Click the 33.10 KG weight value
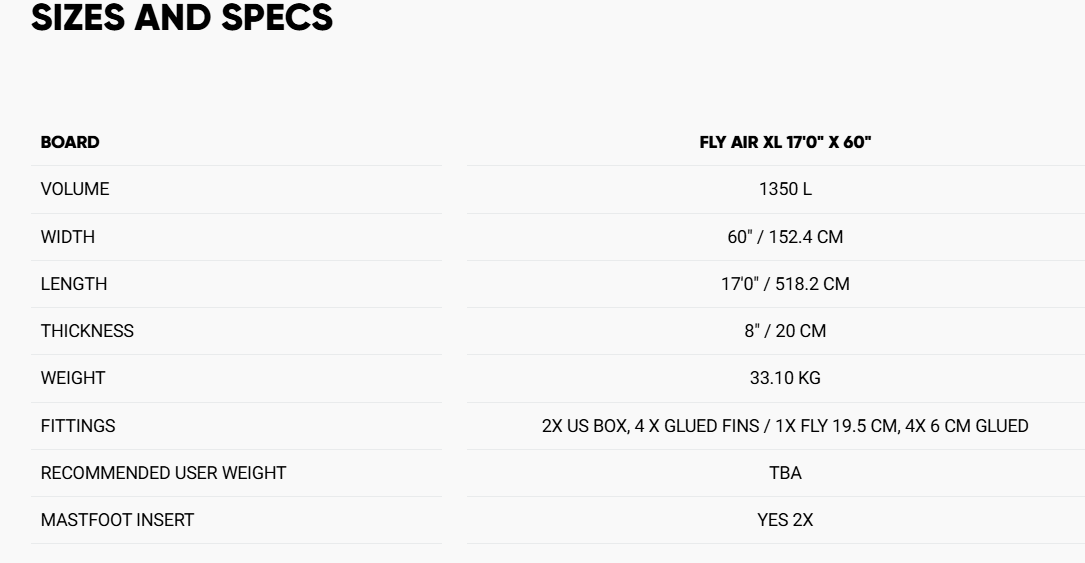This screenshot has height=563, width=1085. click(785, 379)
